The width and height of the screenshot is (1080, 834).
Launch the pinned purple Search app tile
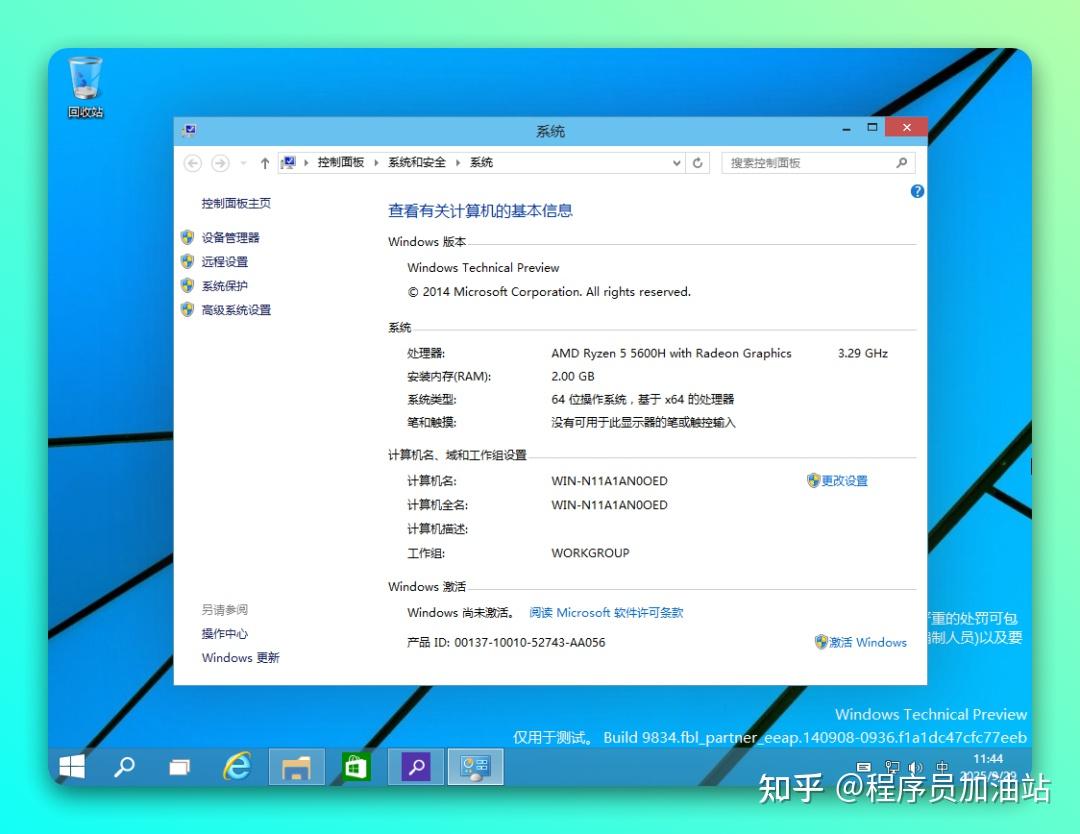pyautogui.click(x=416, y=767)
